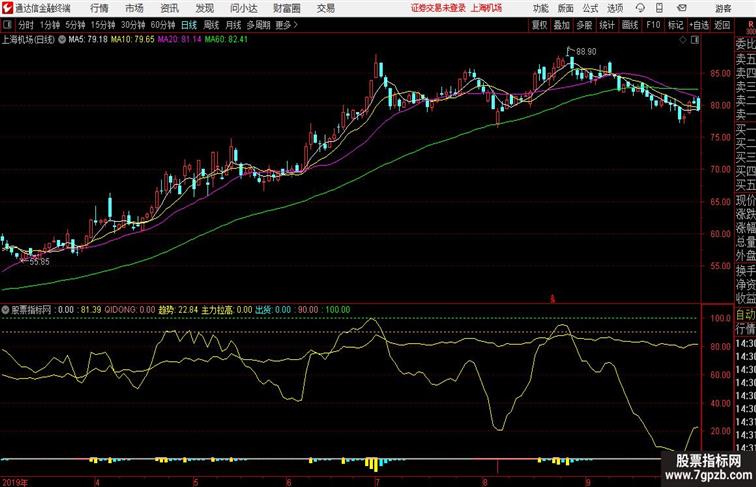Screen dimensions: 756x487
Task: Open the 选项 menu
Action: point(615,8)
